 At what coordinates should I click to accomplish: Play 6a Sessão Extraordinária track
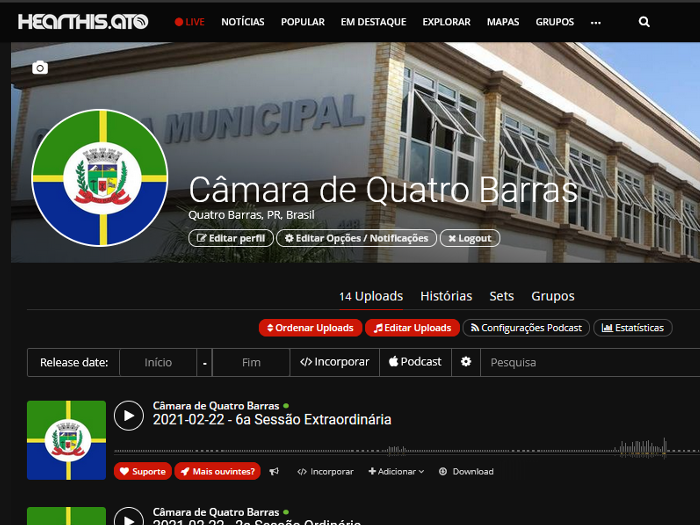coord(129,416)
